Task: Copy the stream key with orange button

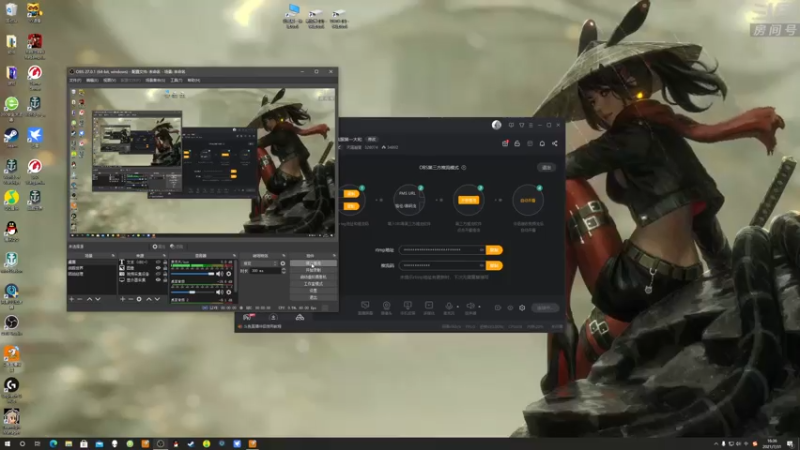Action: point(494,265)
